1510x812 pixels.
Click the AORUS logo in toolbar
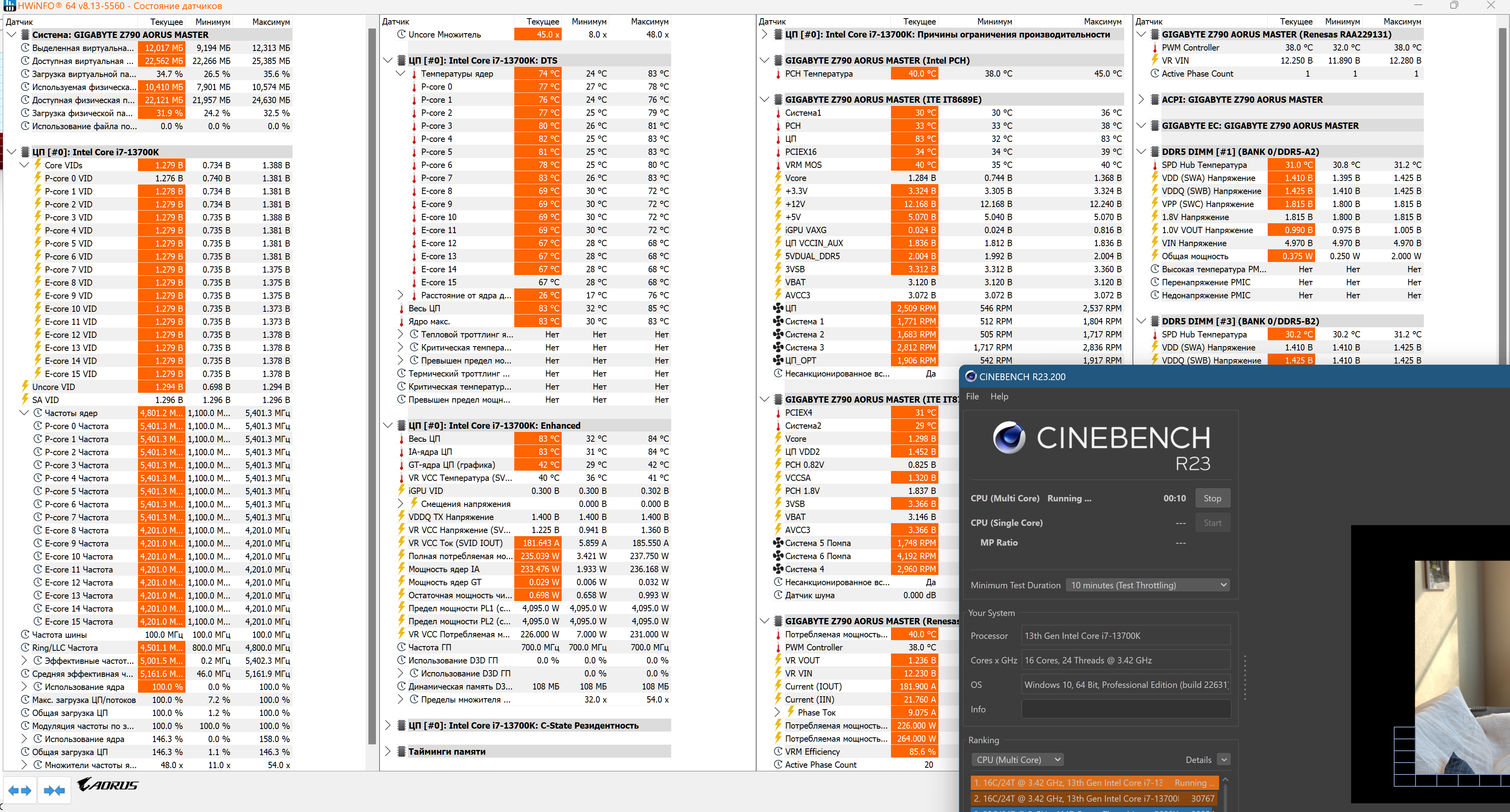click(107, 784)
